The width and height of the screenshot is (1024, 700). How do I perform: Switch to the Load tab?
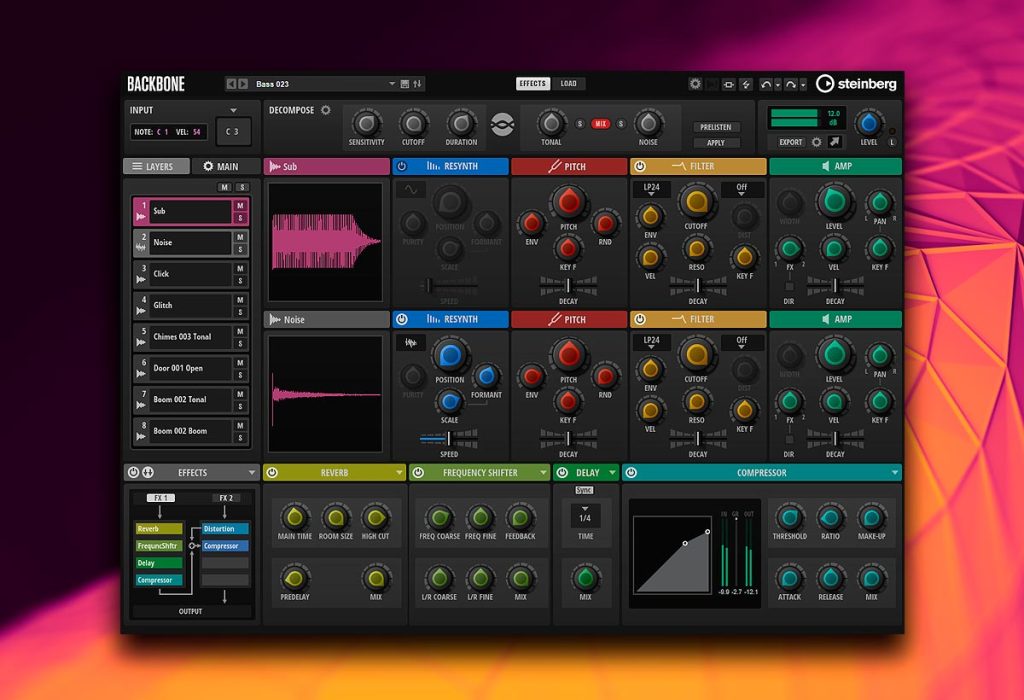[568, 84]
